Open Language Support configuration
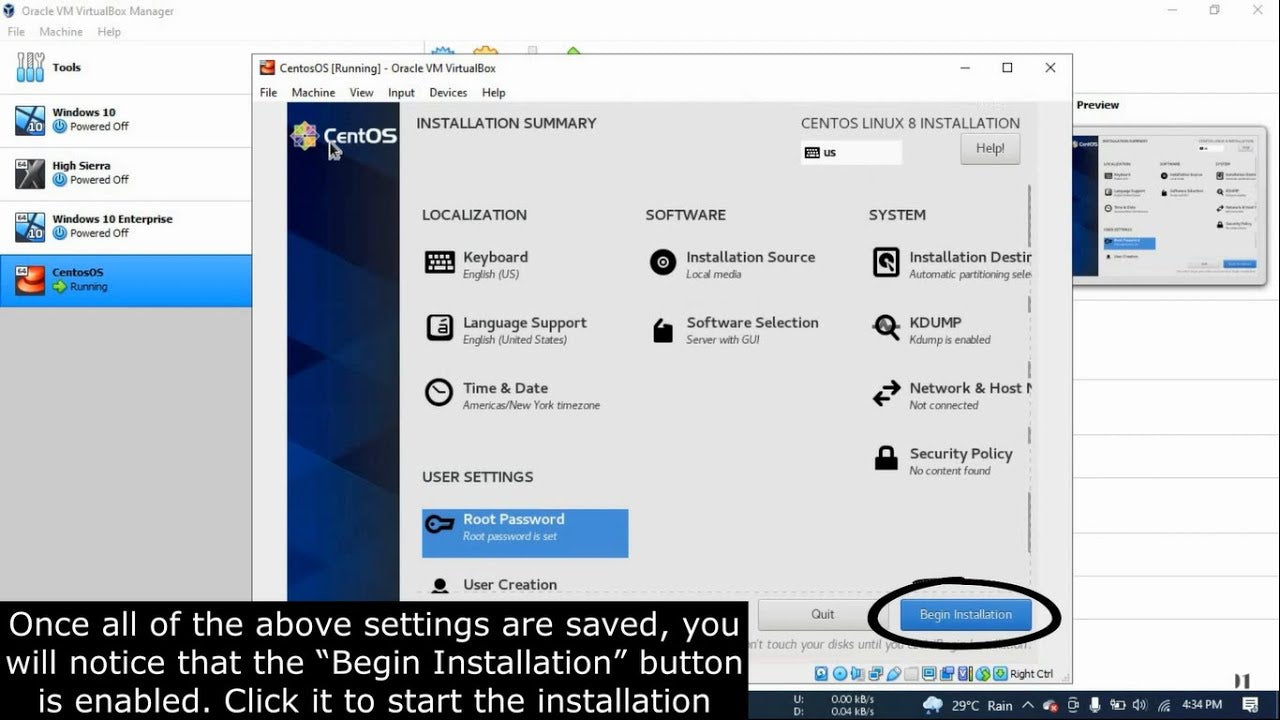 pyautogui.click(x=506, y=329)
